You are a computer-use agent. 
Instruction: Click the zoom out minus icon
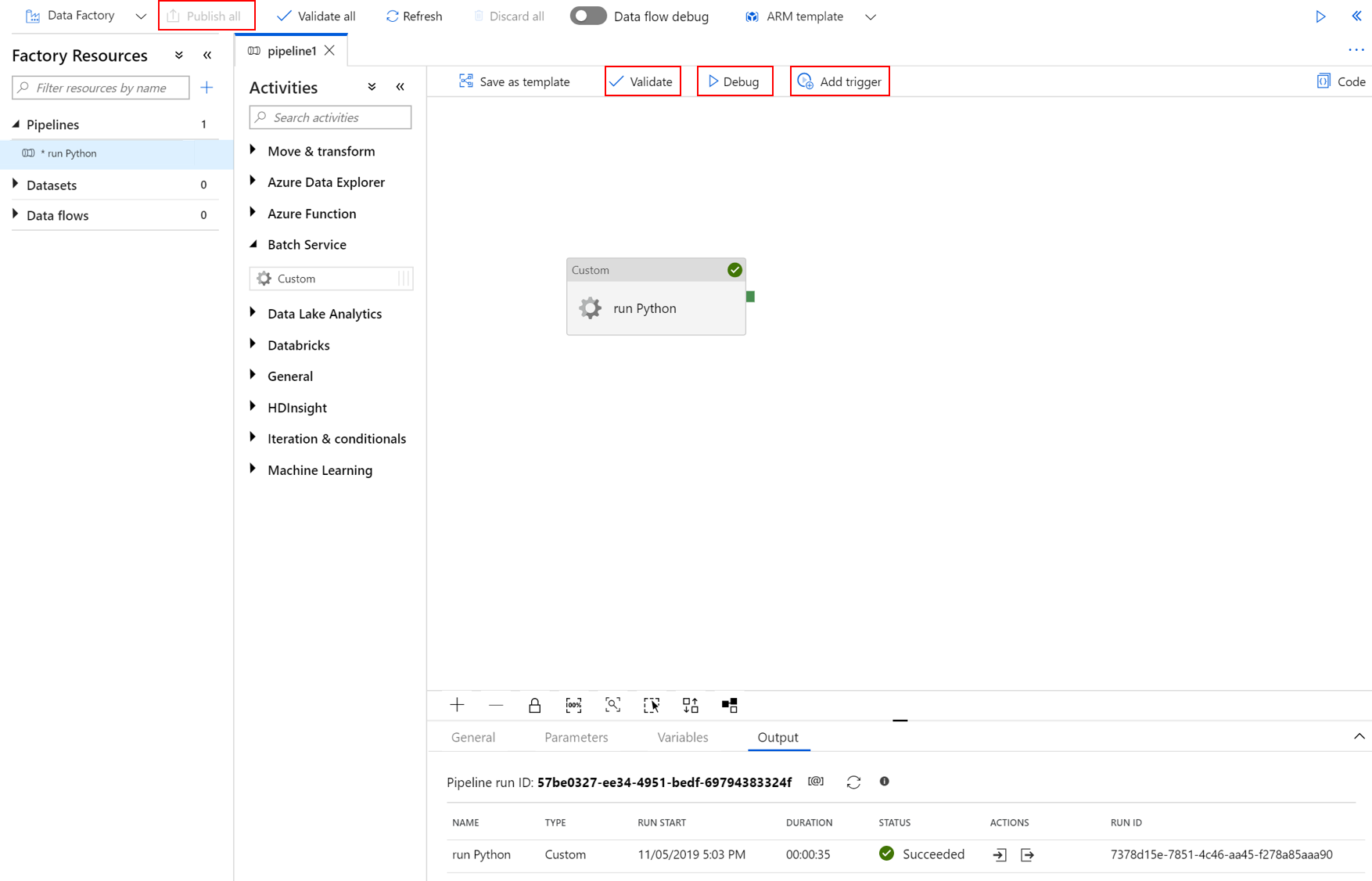tap(496, 705)
